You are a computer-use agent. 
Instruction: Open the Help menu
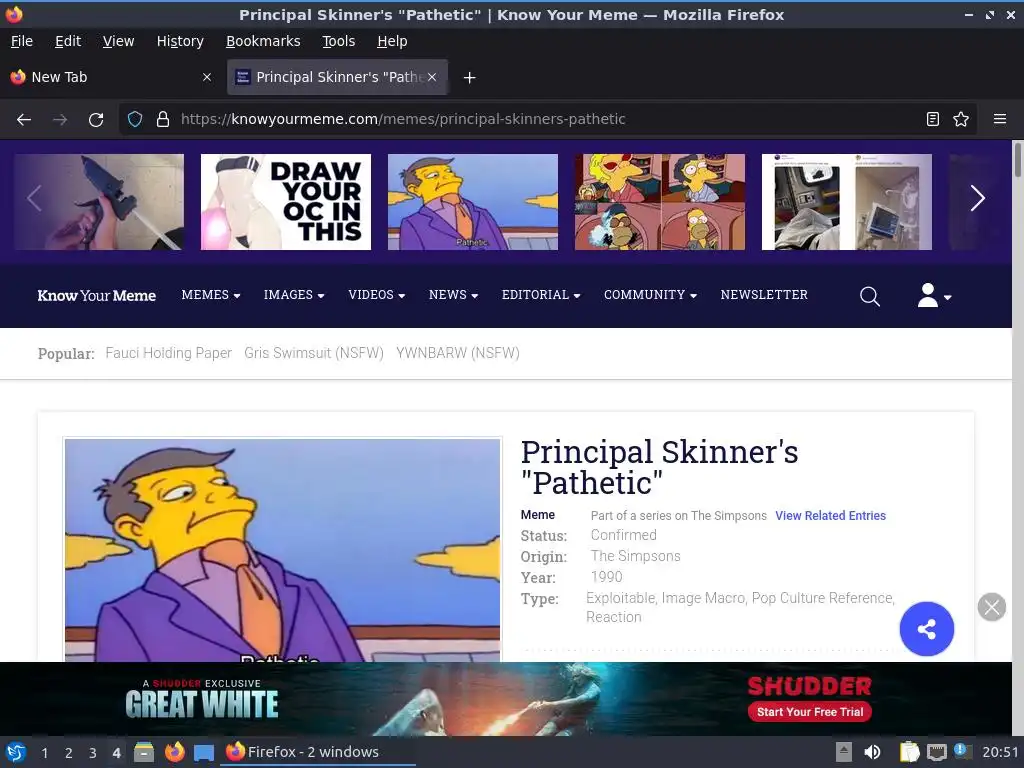(392, 41)
